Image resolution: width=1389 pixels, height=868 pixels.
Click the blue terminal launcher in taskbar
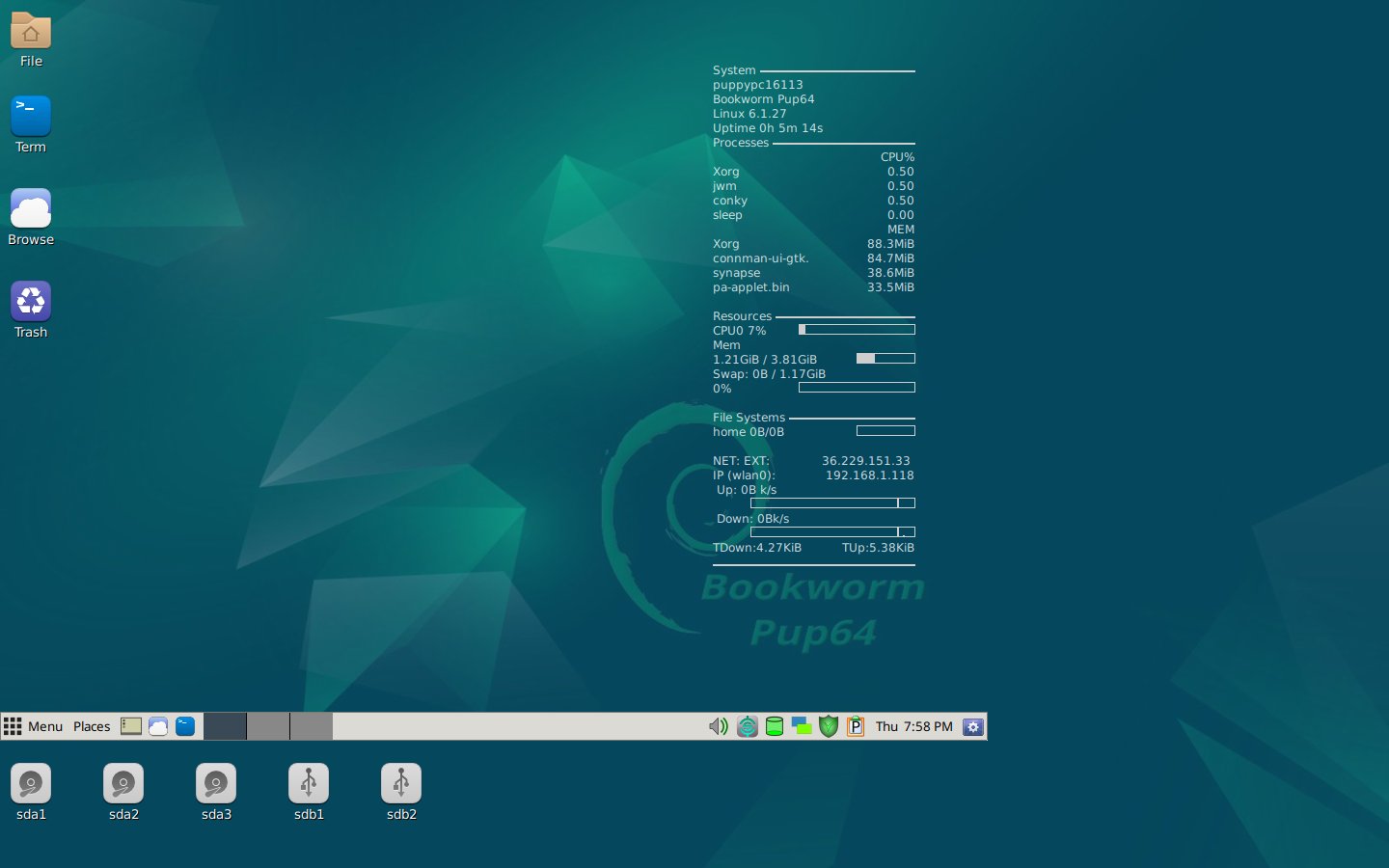185,726
